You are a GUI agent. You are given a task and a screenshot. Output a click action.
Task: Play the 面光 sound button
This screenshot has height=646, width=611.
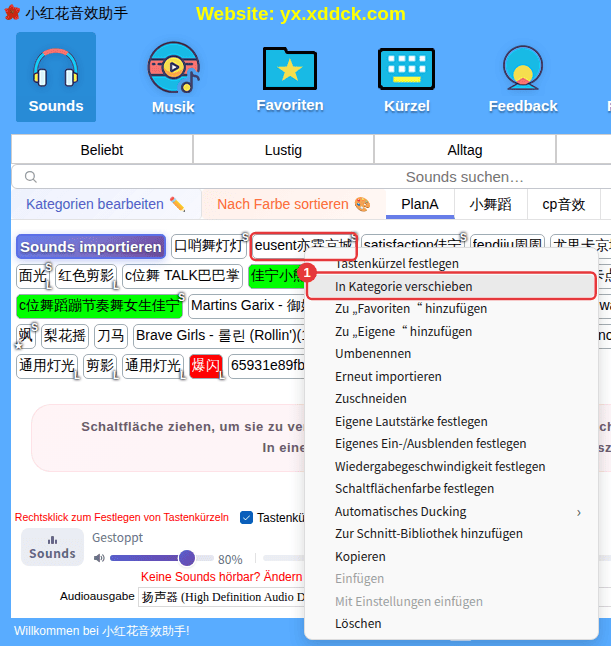pyautogui.click(x=33, y=276)
